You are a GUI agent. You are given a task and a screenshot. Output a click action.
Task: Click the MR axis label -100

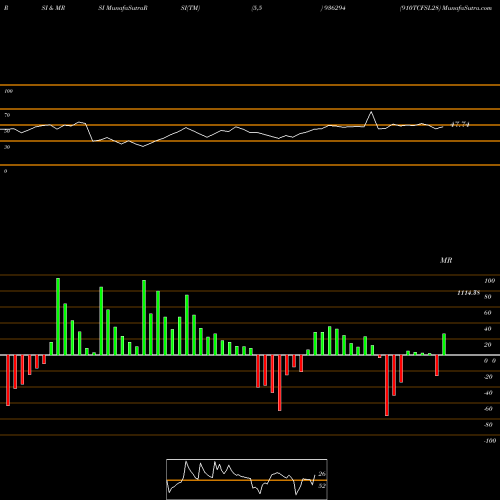tap(490, 441)
